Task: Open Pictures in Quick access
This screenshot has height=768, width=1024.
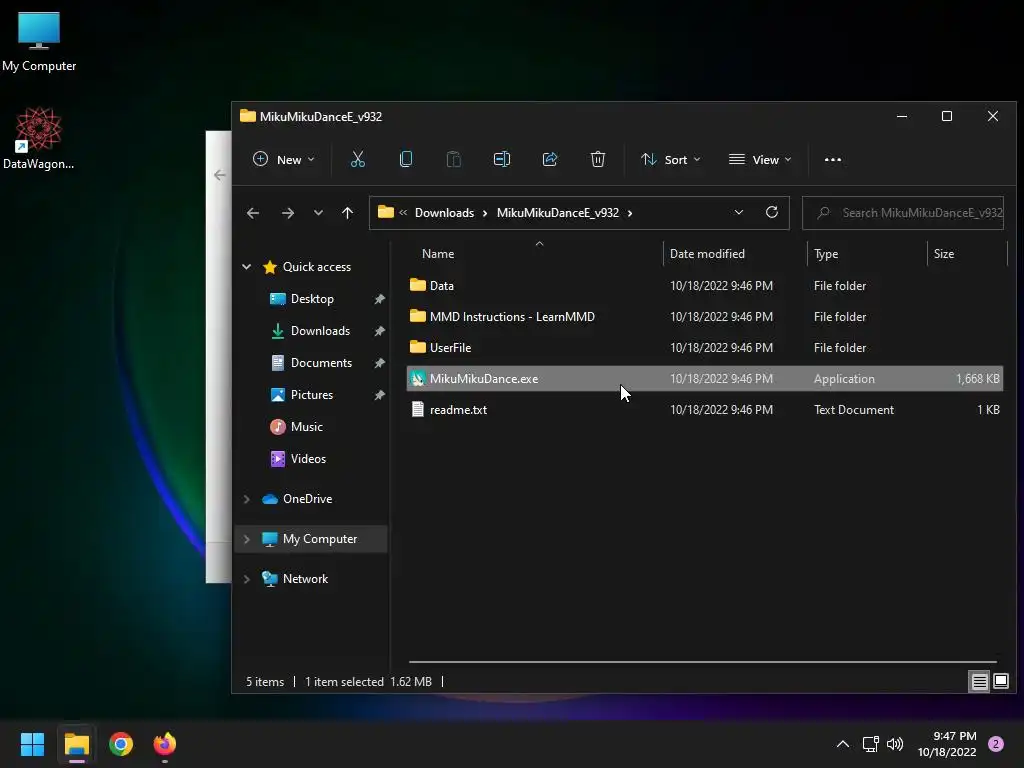Action: tap(312, 394)
